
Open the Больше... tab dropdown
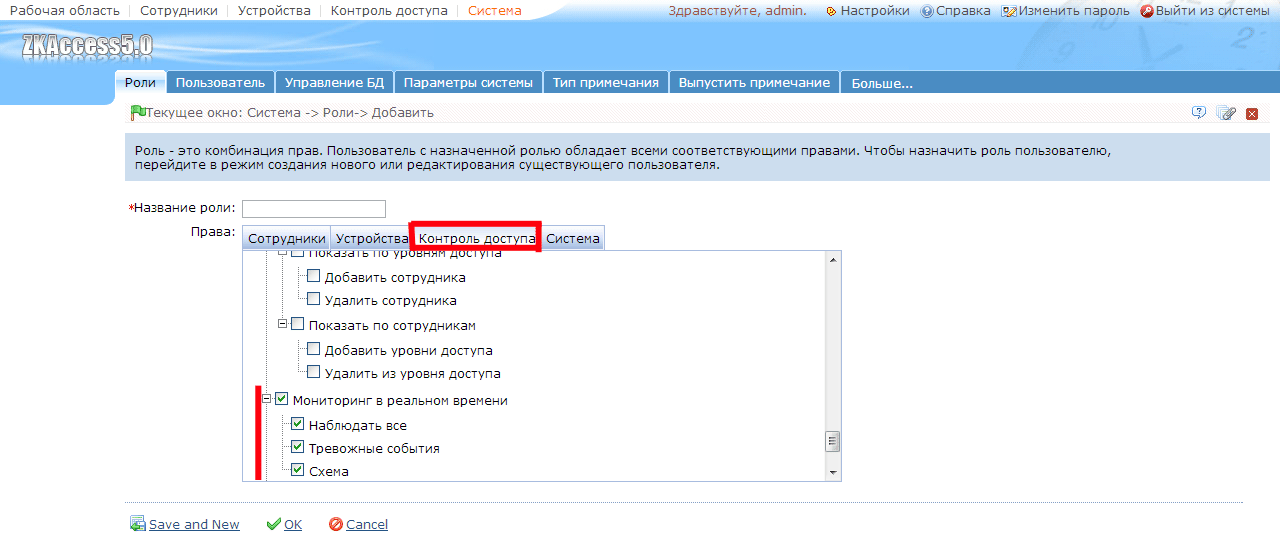coord(882,84)
